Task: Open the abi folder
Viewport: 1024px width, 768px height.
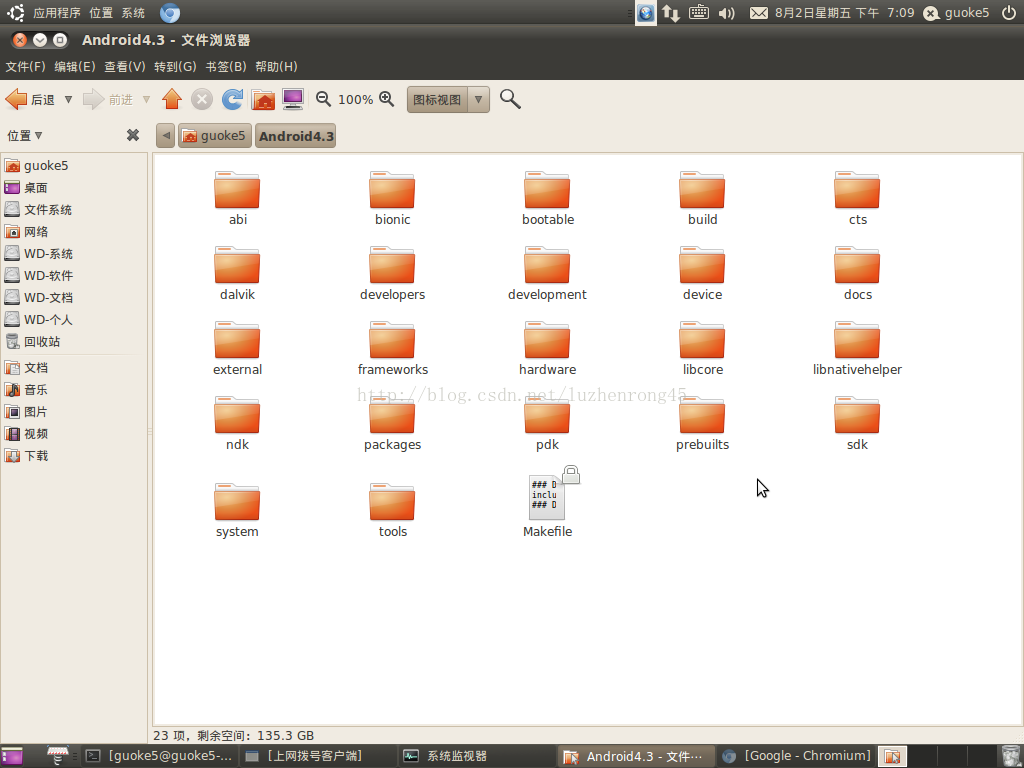Action: [x=237, y=199]
